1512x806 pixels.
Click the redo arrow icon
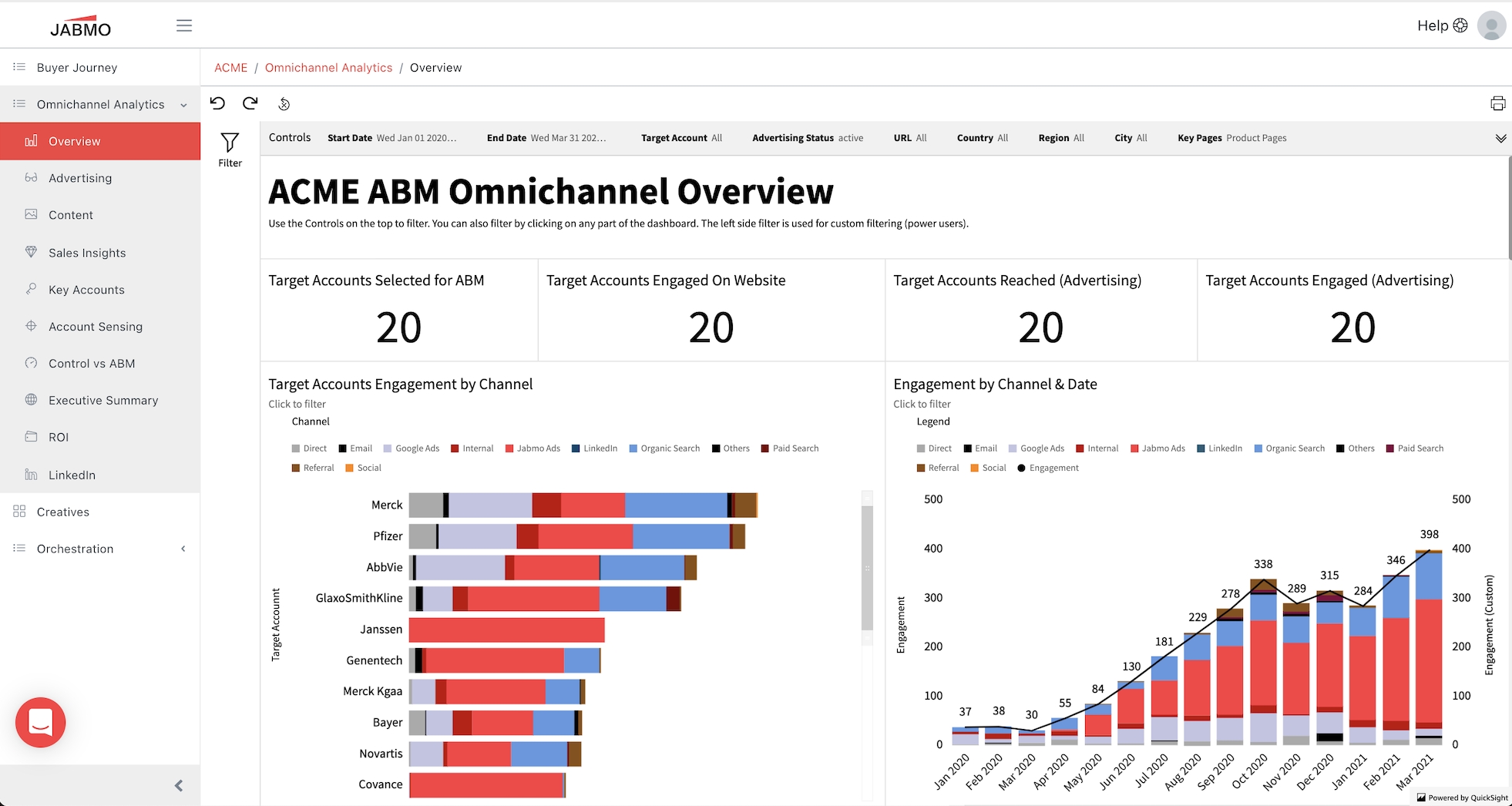coord(250,103)
